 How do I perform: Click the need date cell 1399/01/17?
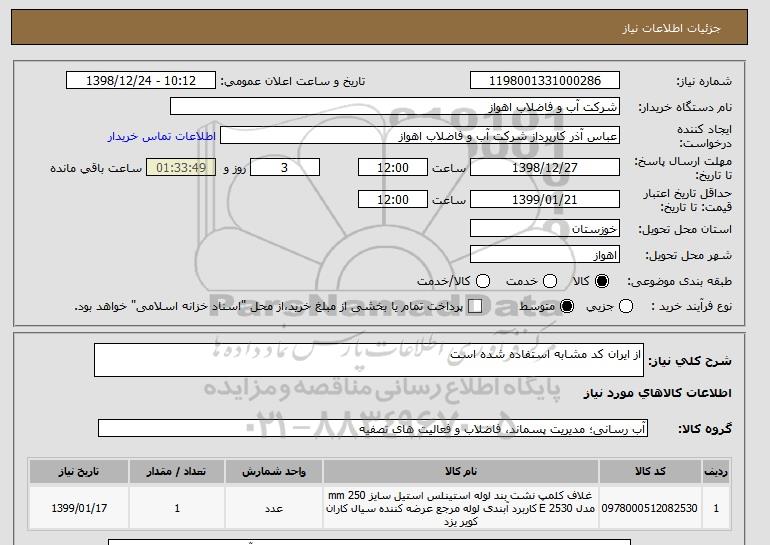click(79, 508)
